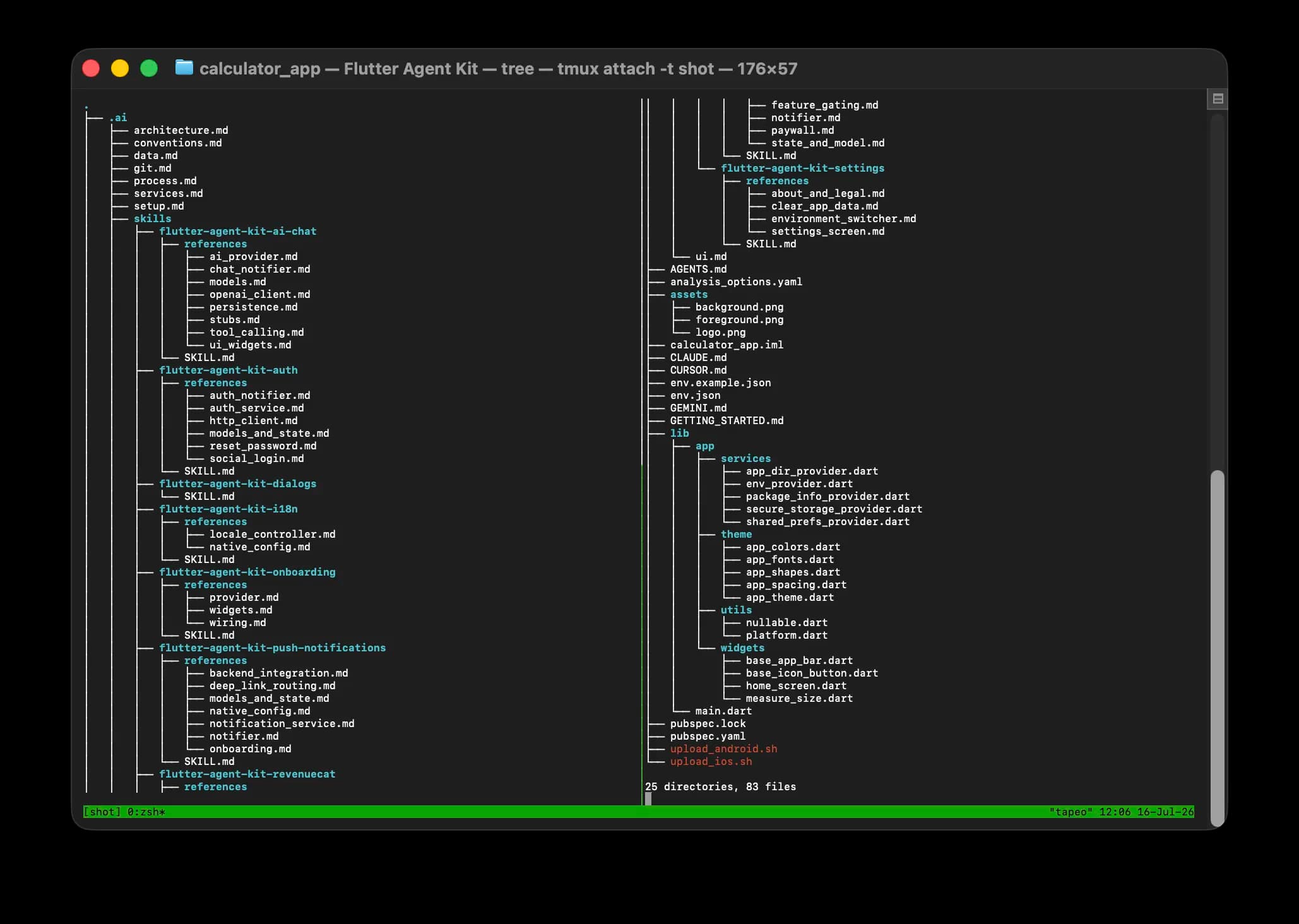The image size is (1299, 924).
Task: Click GETTING_STARTED.md file name
Action: coord(727,420)
